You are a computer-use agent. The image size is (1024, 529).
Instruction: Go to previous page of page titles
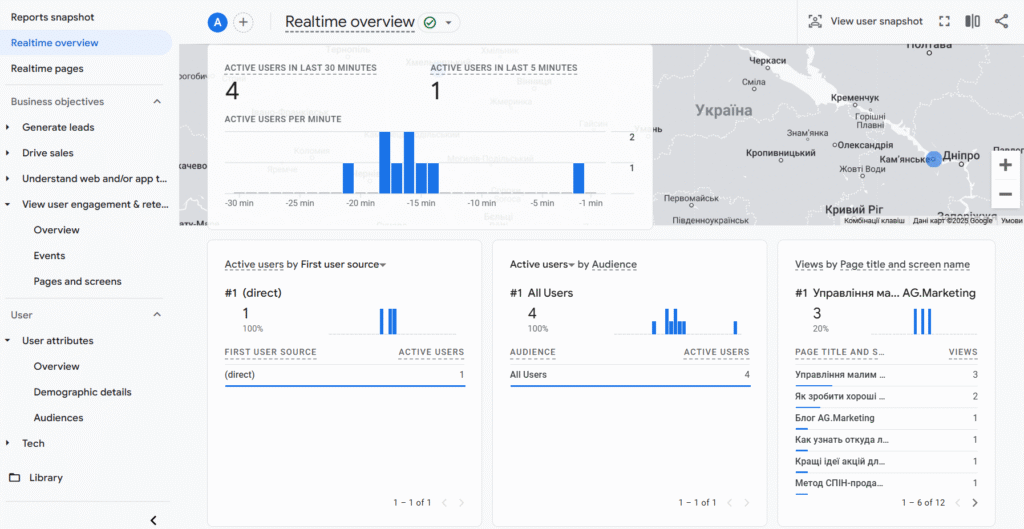pos(957,503)
